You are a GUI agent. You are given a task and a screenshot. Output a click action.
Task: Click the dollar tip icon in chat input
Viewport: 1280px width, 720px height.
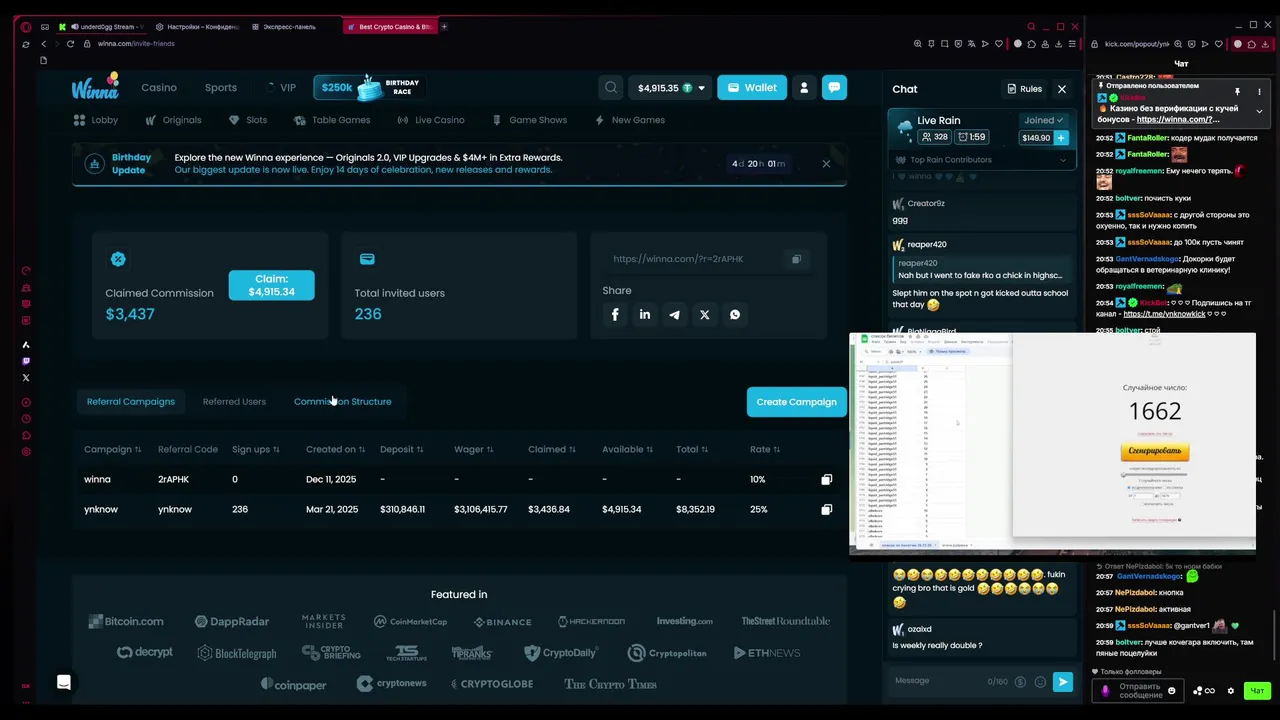[1020, 682]
